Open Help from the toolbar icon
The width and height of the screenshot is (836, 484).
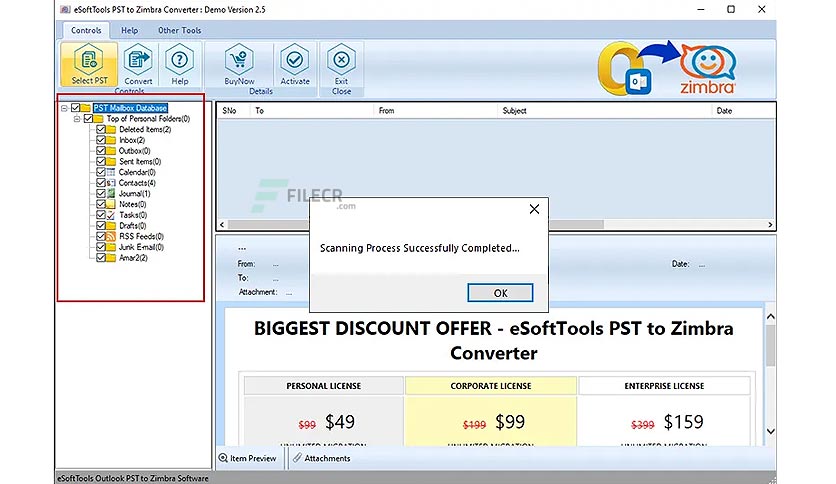[x=180, y=64]
